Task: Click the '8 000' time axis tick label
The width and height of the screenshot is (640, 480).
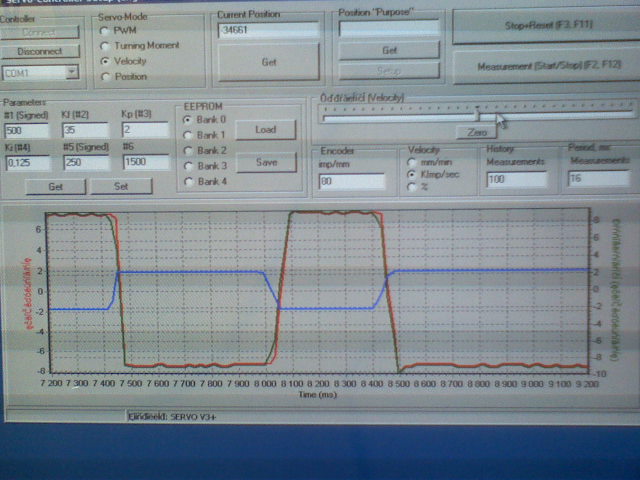Action: pyautogui.click(x=265, y=384)
